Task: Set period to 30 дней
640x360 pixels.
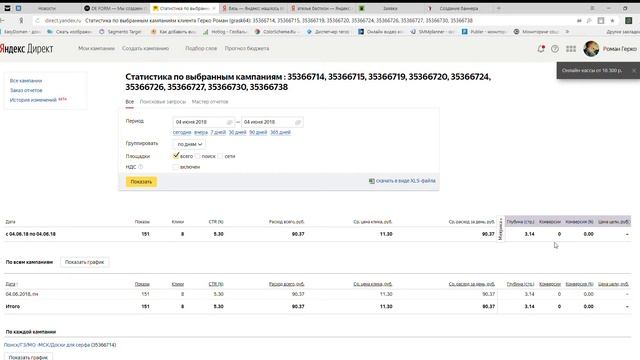Action: point(237,132)
